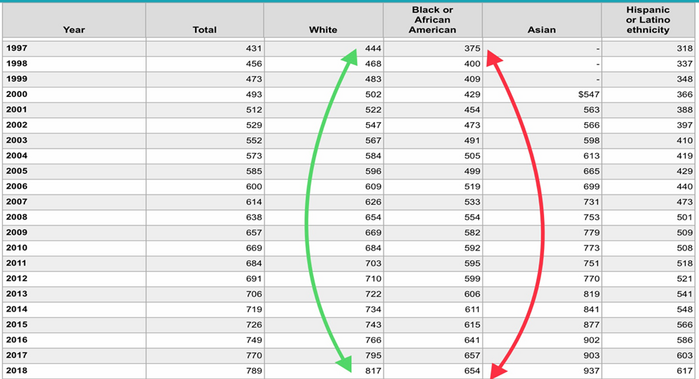This screenshot has width=699, height=379.
Task: Select the Total value 789 for 2018
Action: point(254,371)
